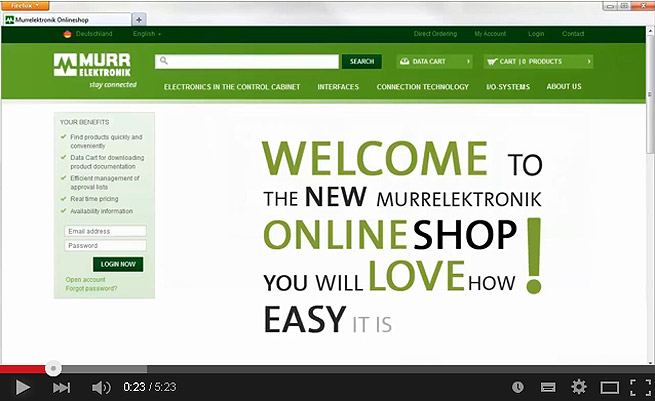Screen dimensions: 655x401
Task: Click the Data Cart icon
Action: pos(404,61)
